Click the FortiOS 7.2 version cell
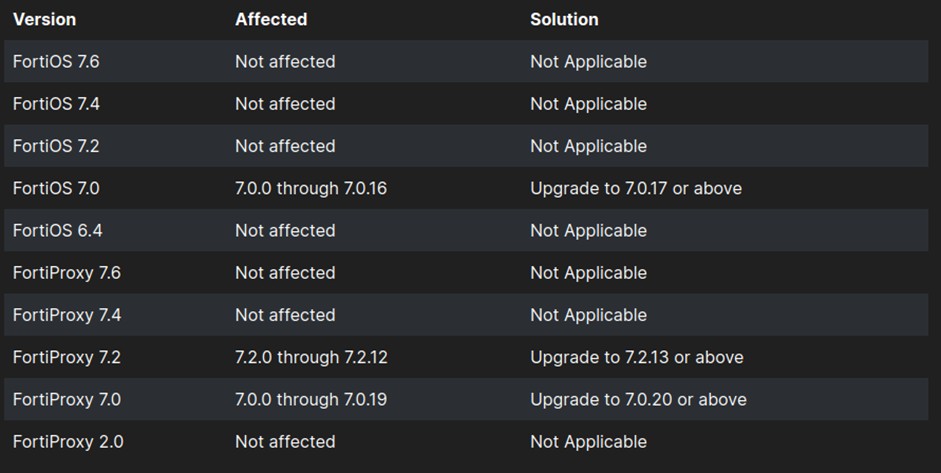Viewport: 941px width, 473px height. (x=56, y=146)
